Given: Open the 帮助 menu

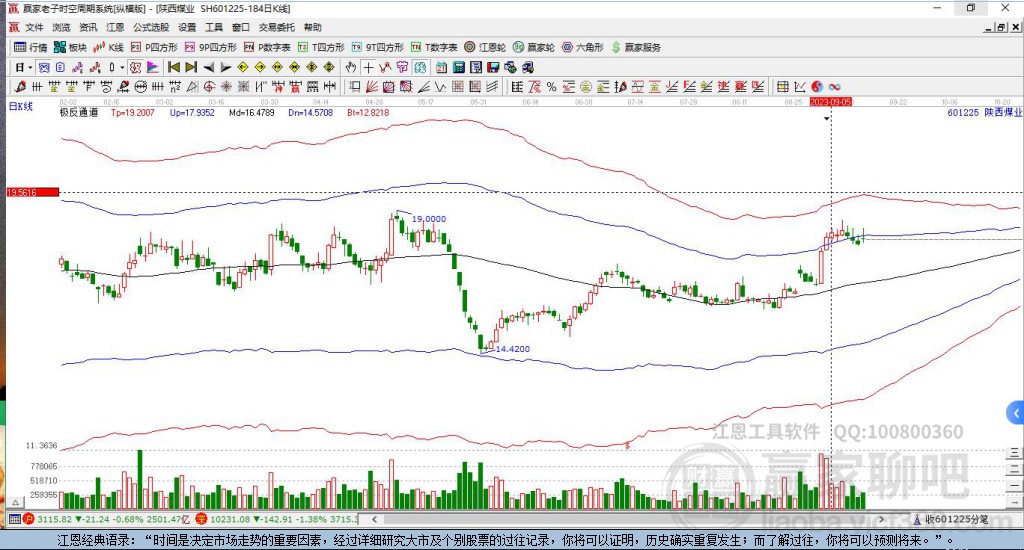Looking at the screenshot, I should [x=312, y=27].
